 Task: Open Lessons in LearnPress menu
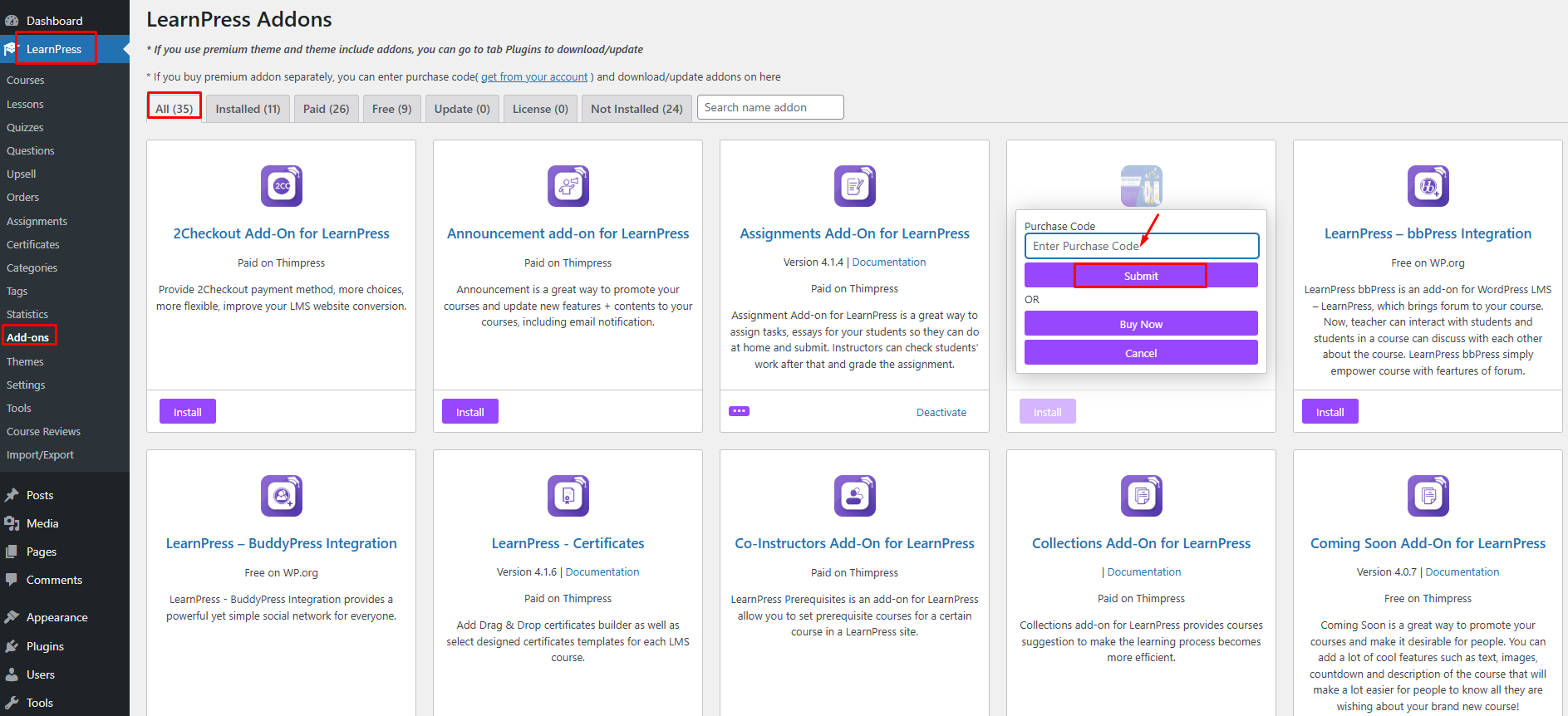[25, 104]
